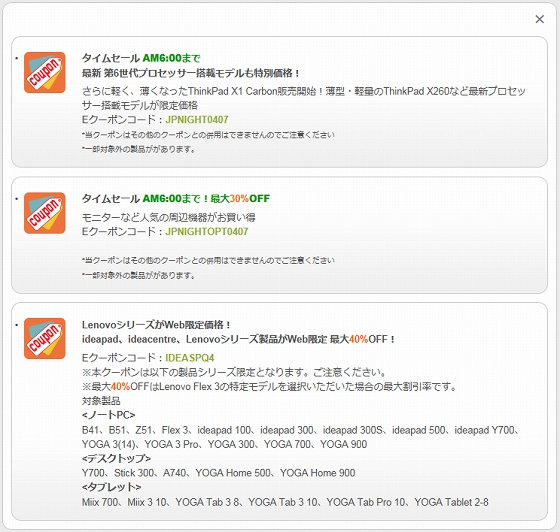The height and width of the screenshot is (532, 560).
Task: Click the クーポン併用不可 note in second card
Action: coord(208,261)
